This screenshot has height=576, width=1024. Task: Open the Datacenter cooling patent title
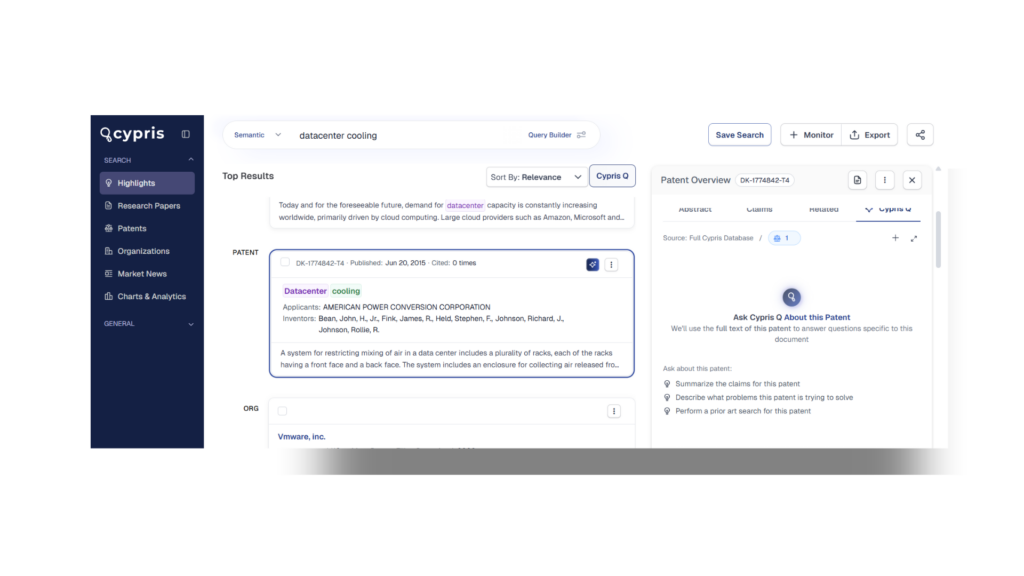322,291
